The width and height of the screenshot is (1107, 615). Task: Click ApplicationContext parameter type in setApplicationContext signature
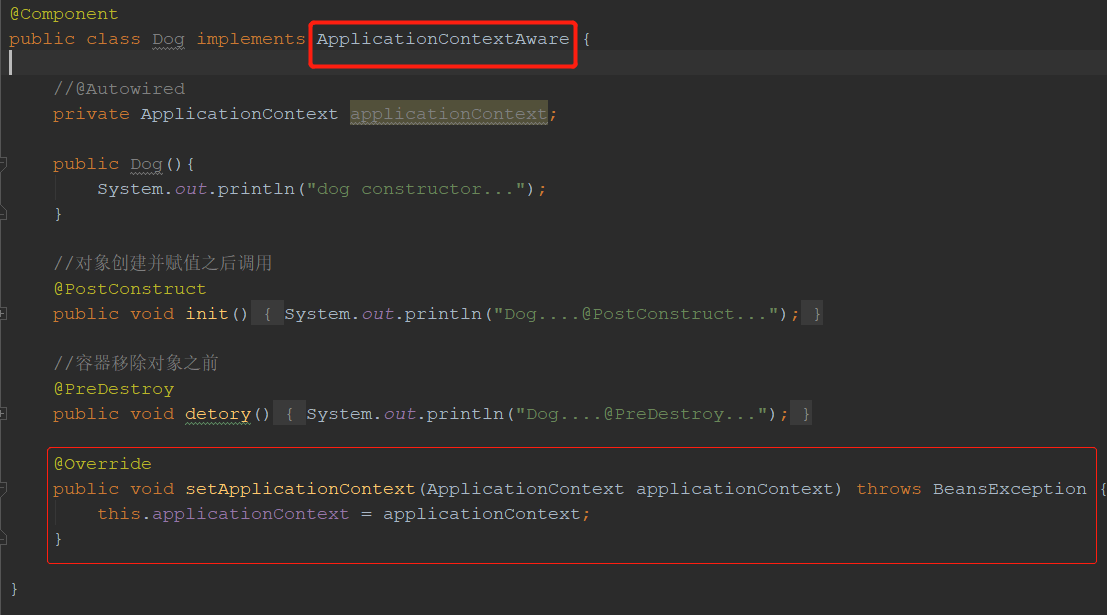point(525,489)
